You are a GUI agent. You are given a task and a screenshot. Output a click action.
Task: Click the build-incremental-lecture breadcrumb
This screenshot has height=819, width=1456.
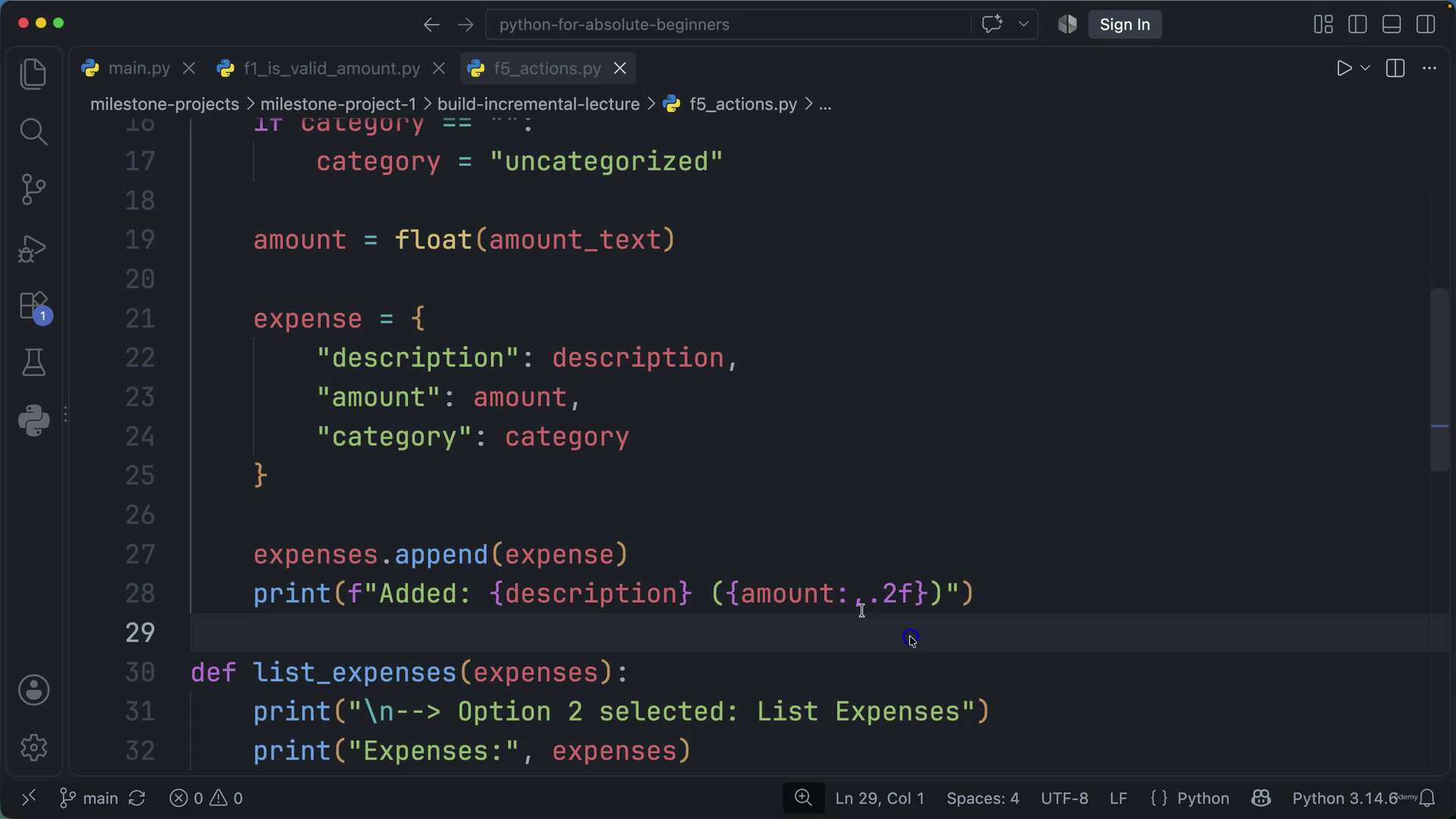pos(538,104)
